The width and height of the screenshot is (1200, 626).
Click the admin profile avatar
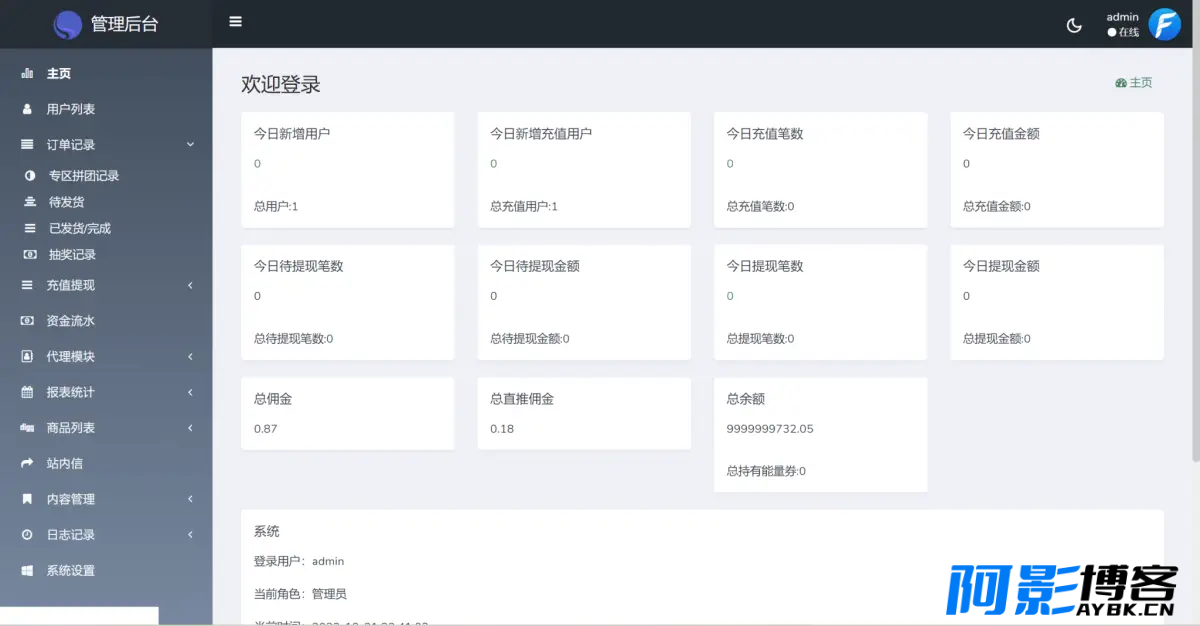(x=1164, y=24)
